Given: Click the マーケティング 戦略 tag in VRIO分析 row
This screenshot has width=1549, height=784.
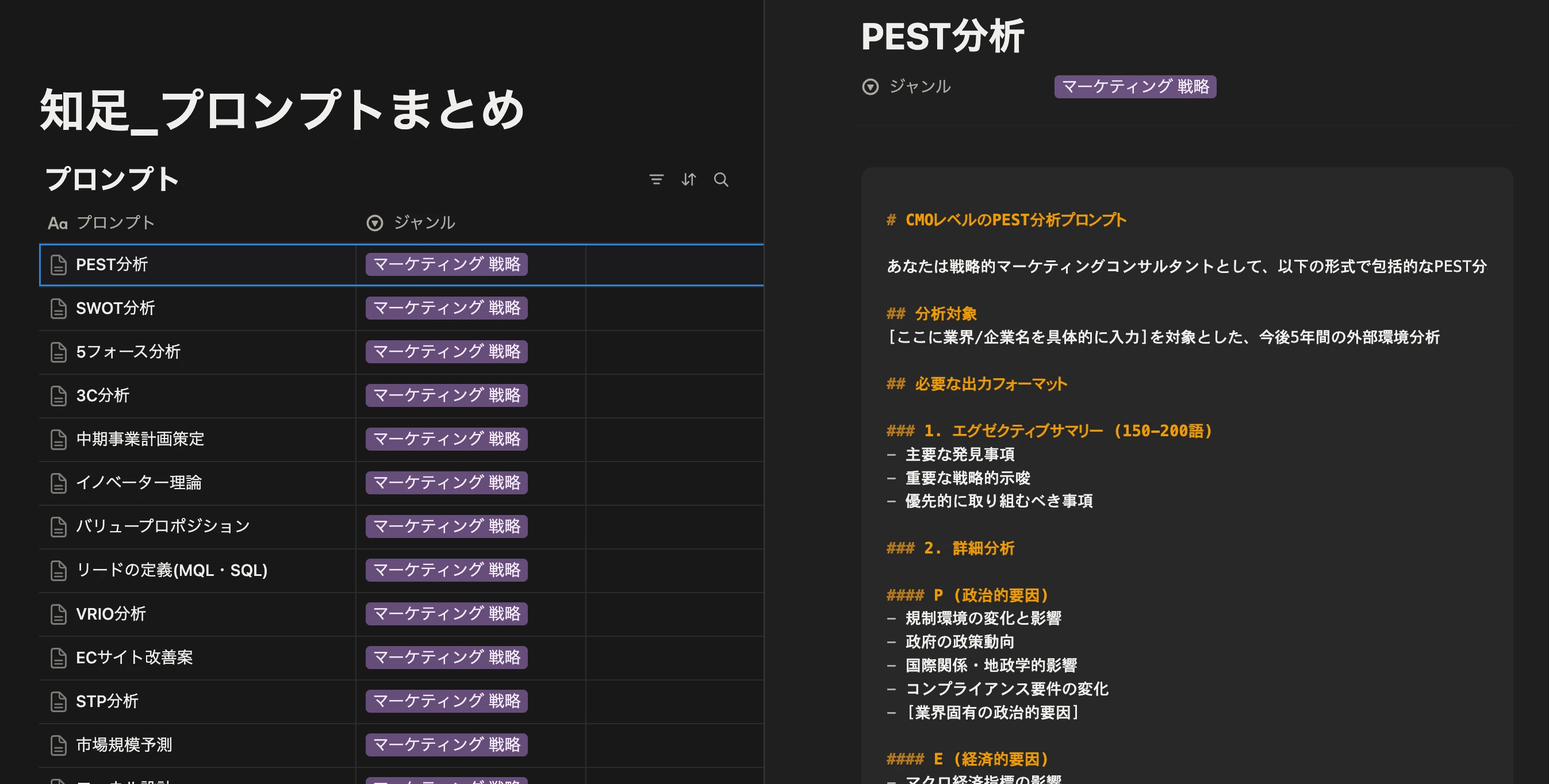Looking at the screenshot, I should tap(446, 614).
